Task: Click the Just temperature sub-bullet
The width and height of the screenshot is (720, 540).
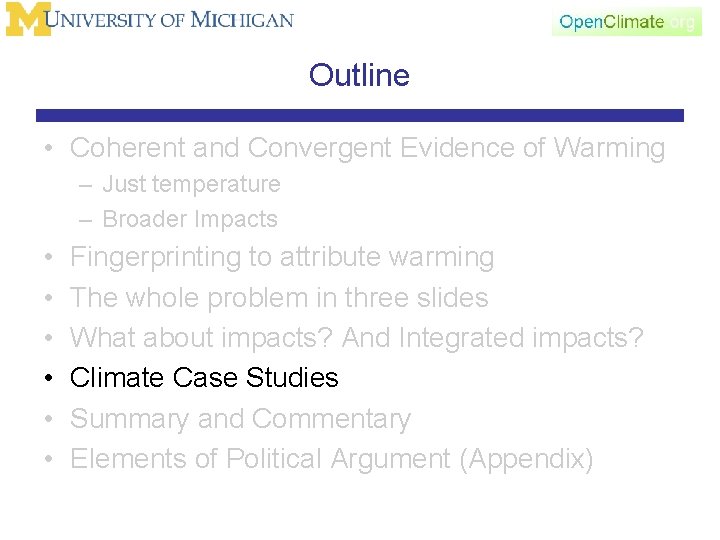Action: (x=191, y=184)
